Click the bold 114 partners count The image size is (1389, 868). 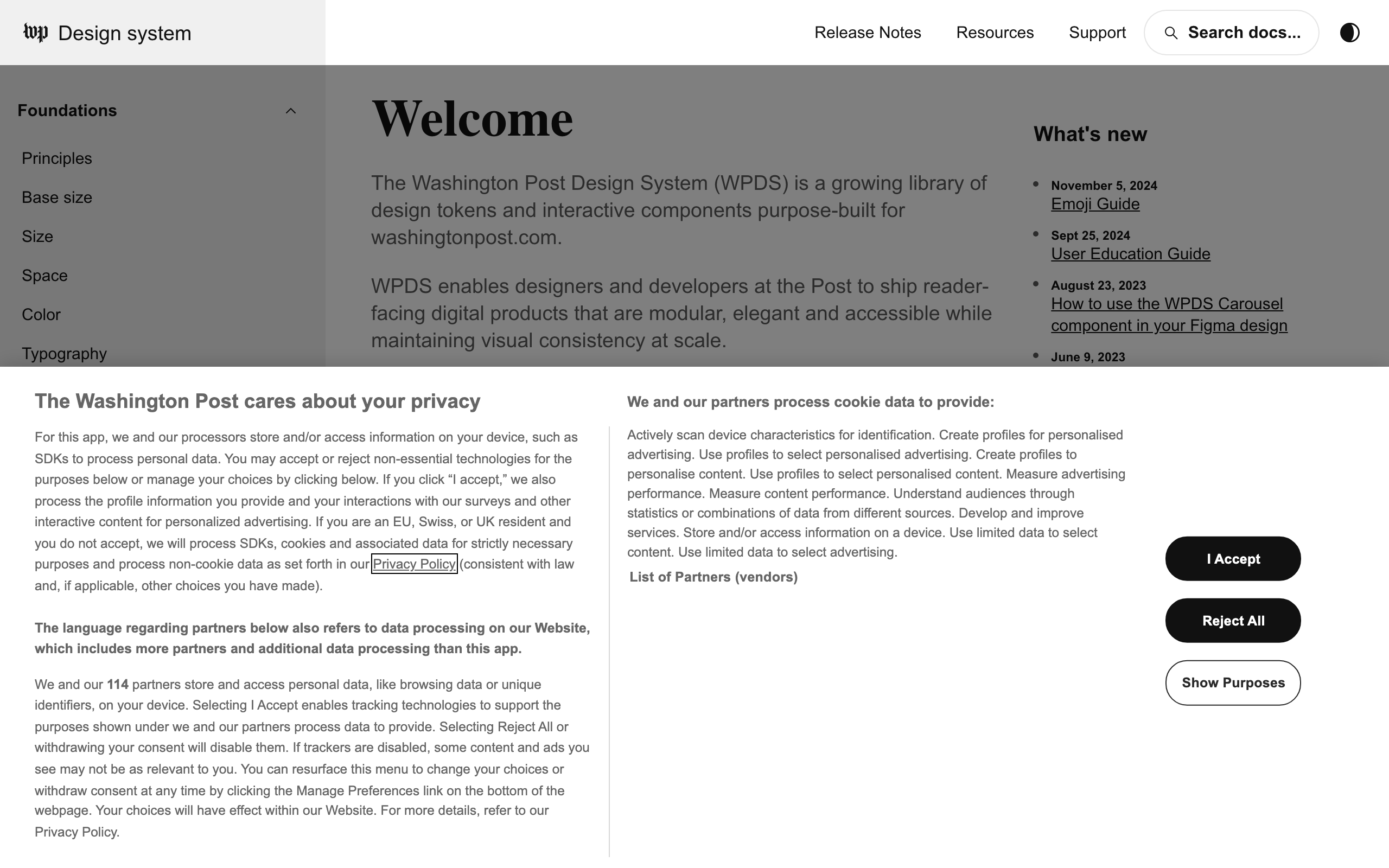pos(118,684)
